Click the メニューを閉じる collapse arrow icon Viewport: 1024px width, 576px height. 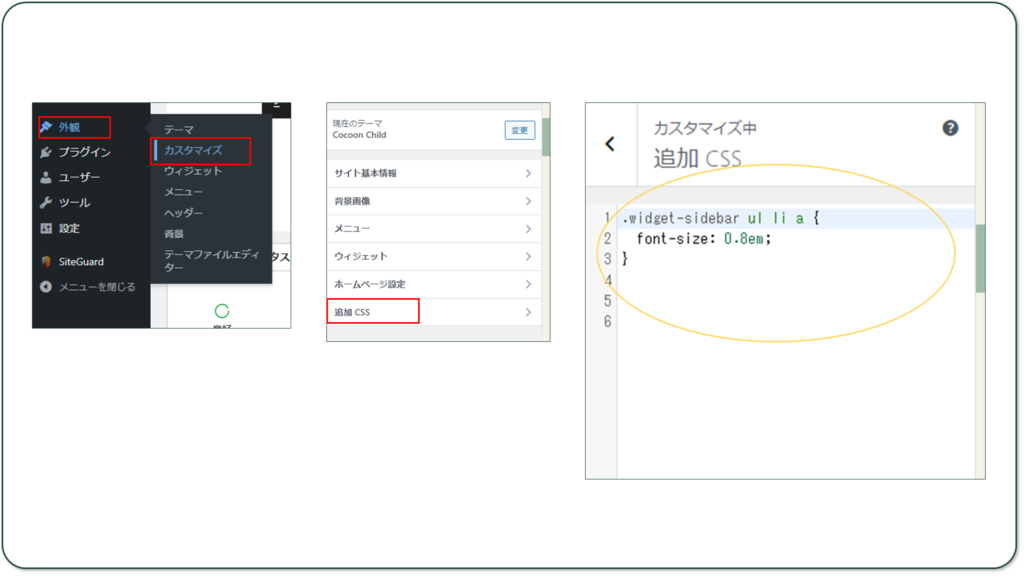click(46, 287)
